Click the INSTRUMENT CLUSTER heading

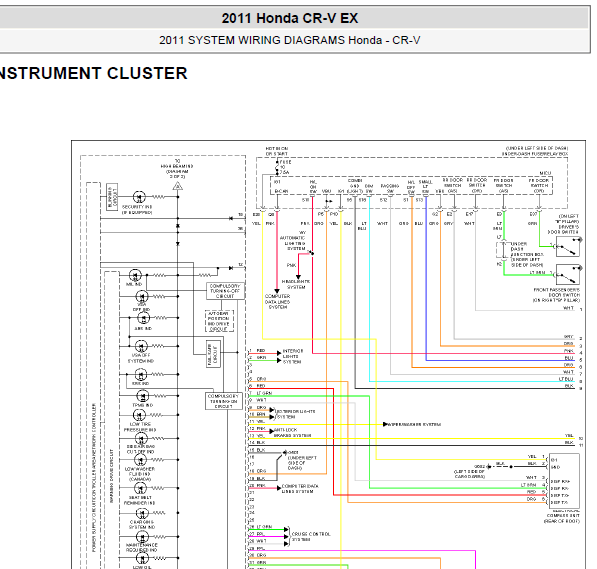(x=93, y=73)
